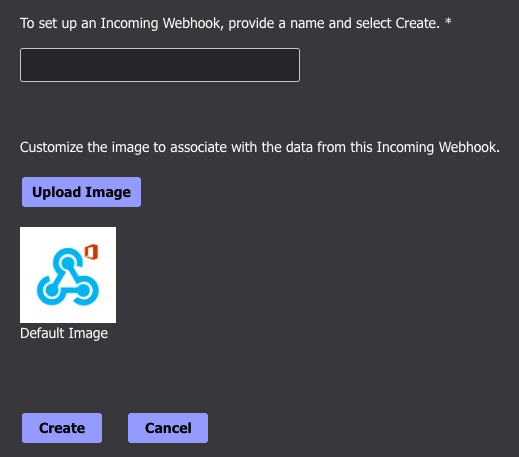Cancel the Incoming Webhook setup

168,428
